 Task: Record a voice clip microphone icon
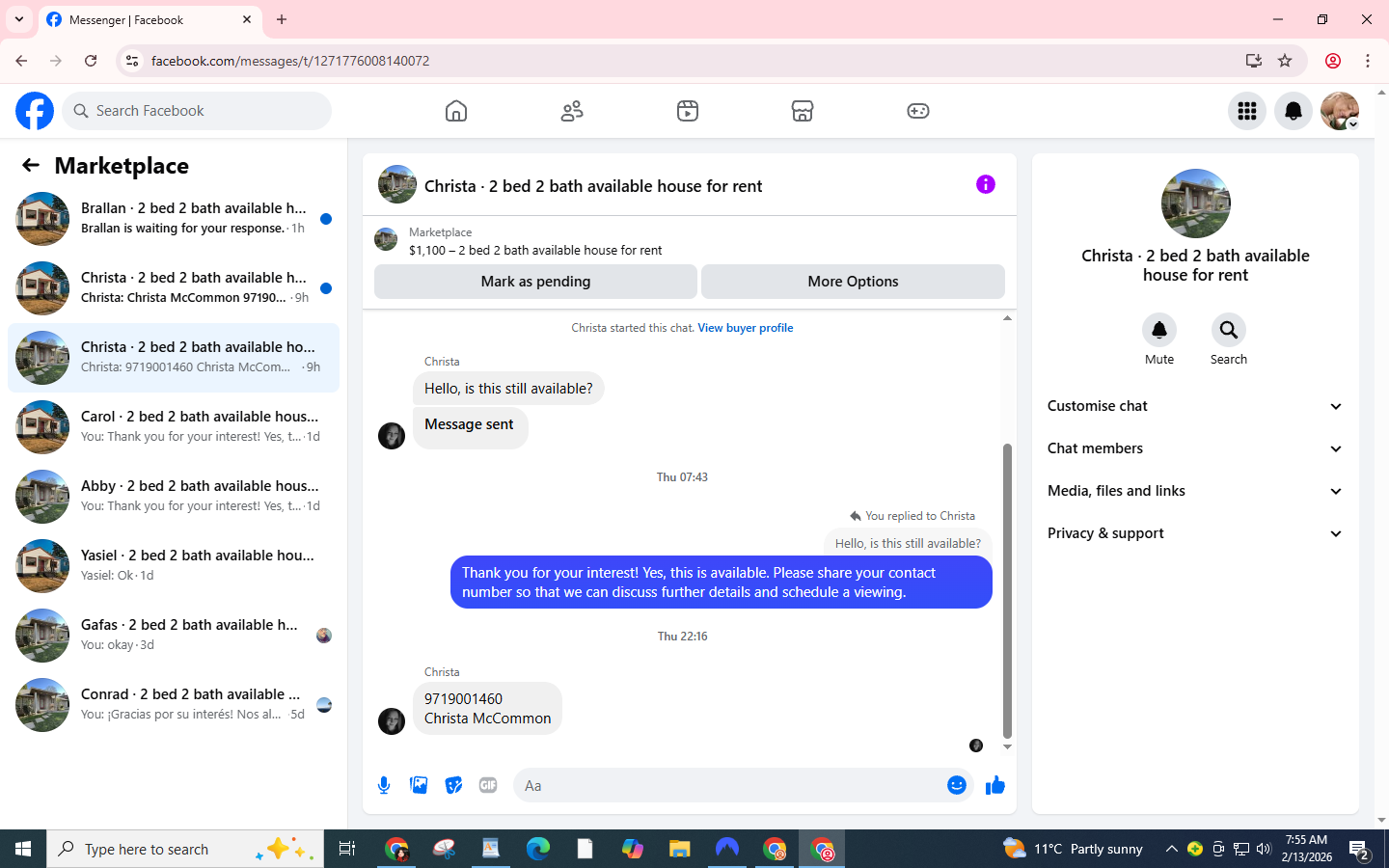384,785
